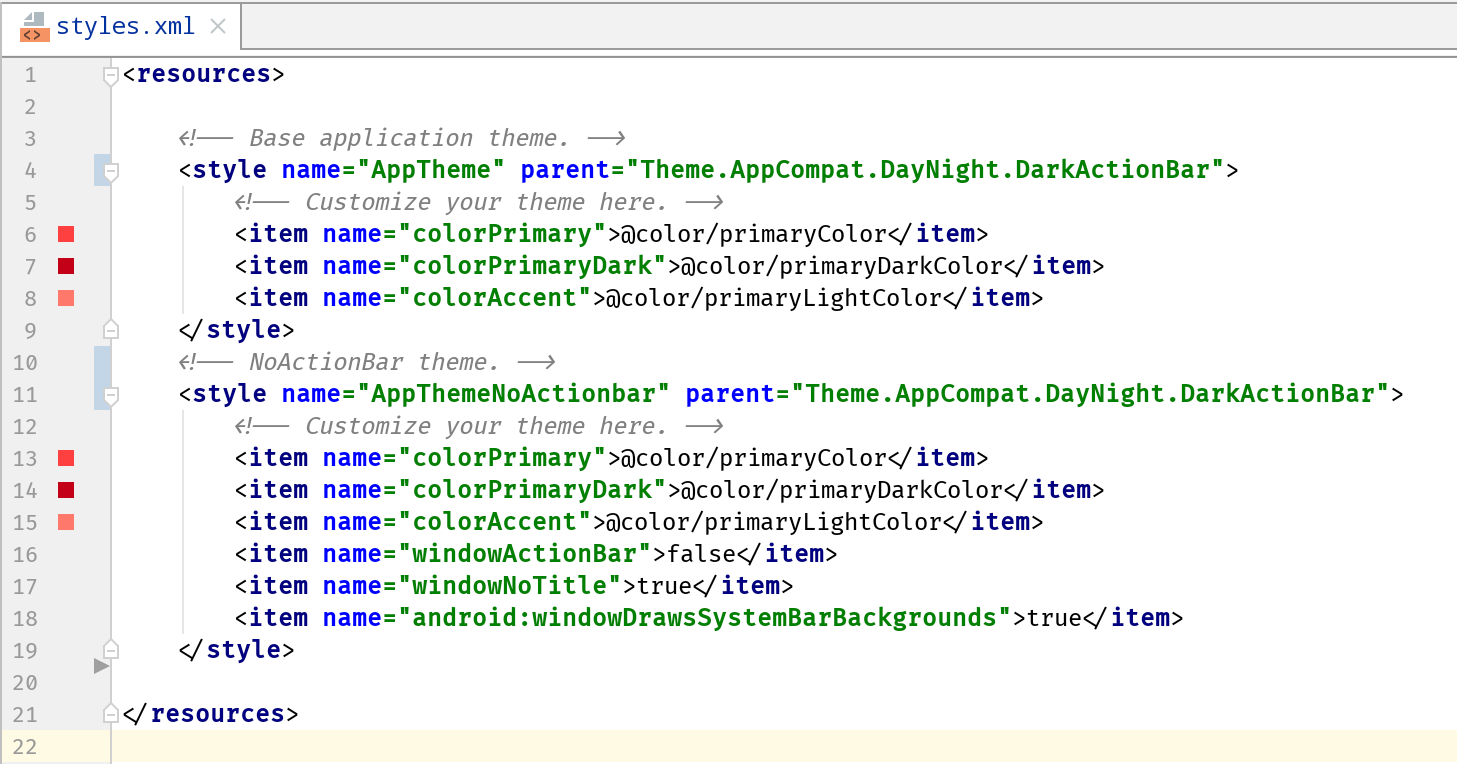This screenshot has width=1457, height=764.
Task: Click the colorPrimaryDark swatch on line 14
Action: [64, 490]
